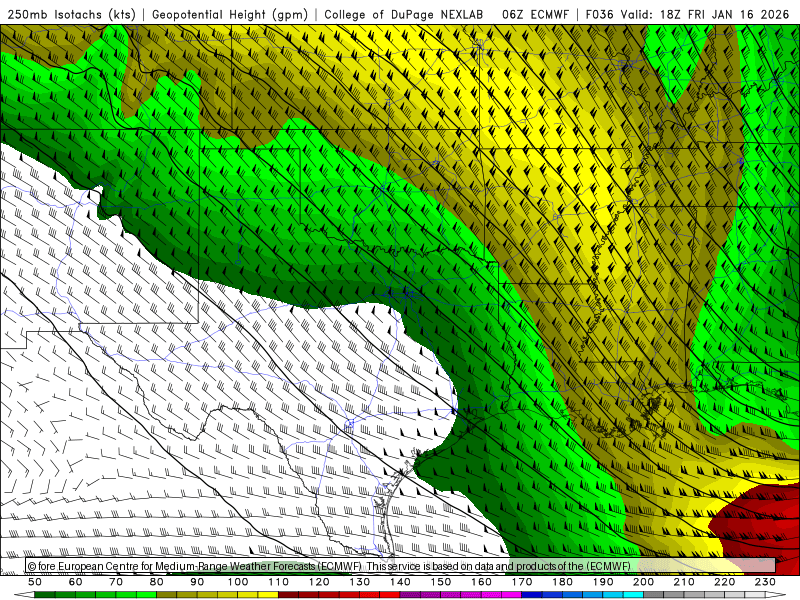Pick the bright cyan swatch ending at 200

(633, 595)
